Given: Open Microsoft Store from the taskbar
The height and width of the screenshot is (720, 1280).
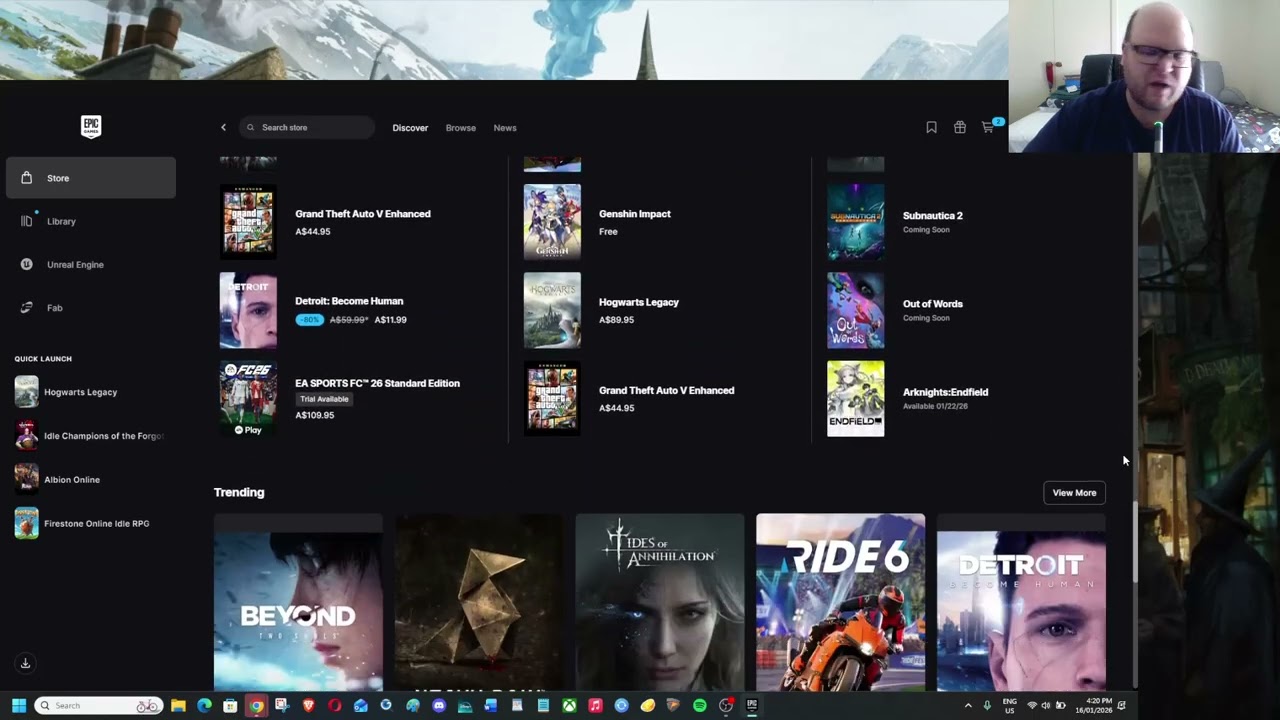Looking at the screenshot, I should click(x=230, y=705).
